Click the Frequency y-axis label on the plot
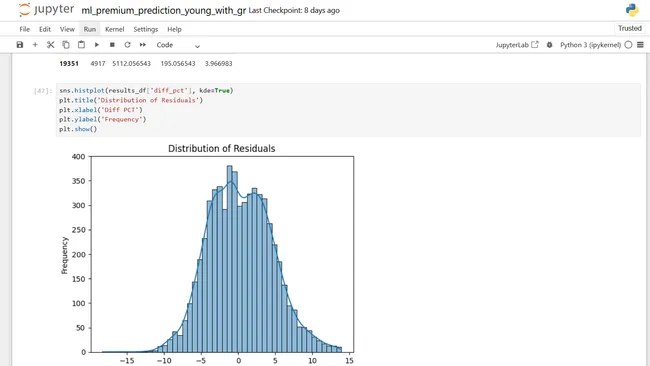 [x=64, y=255]
